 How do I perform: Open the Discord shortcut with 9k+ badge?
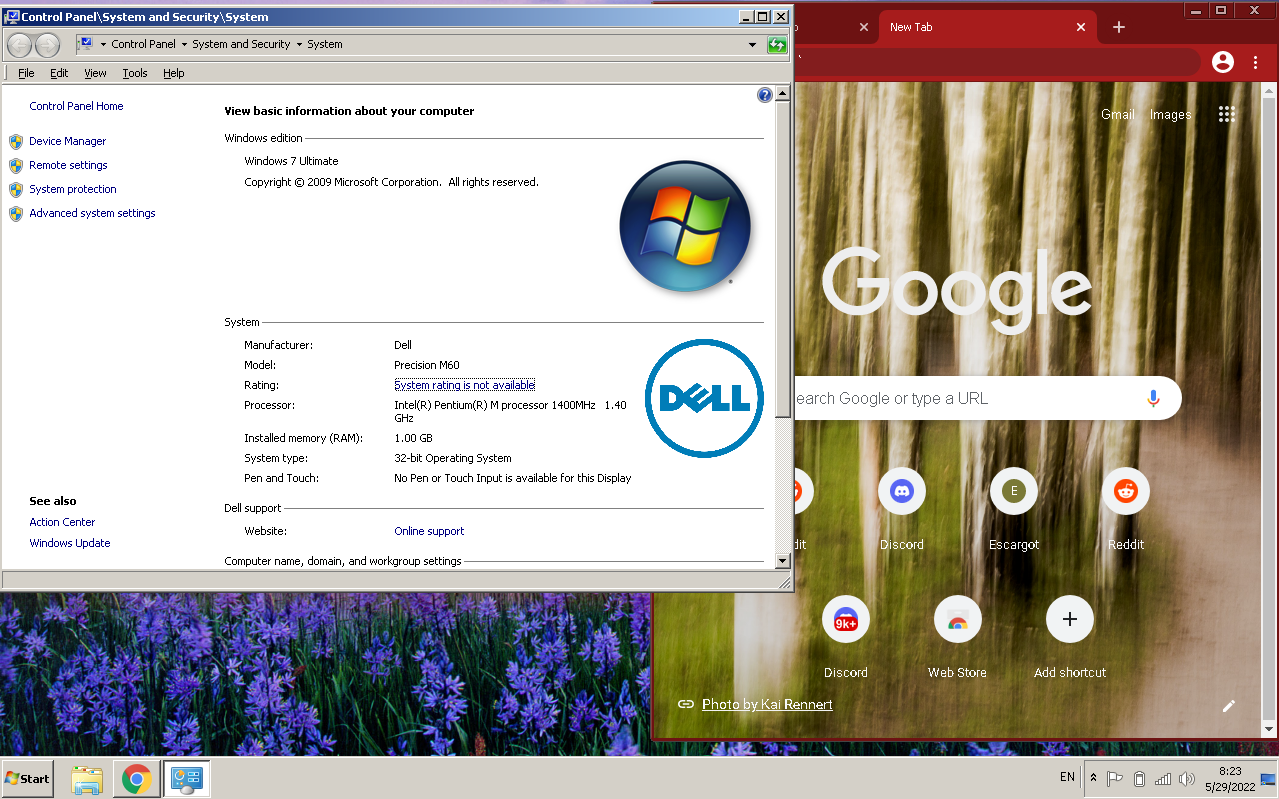tap(845, 619)
